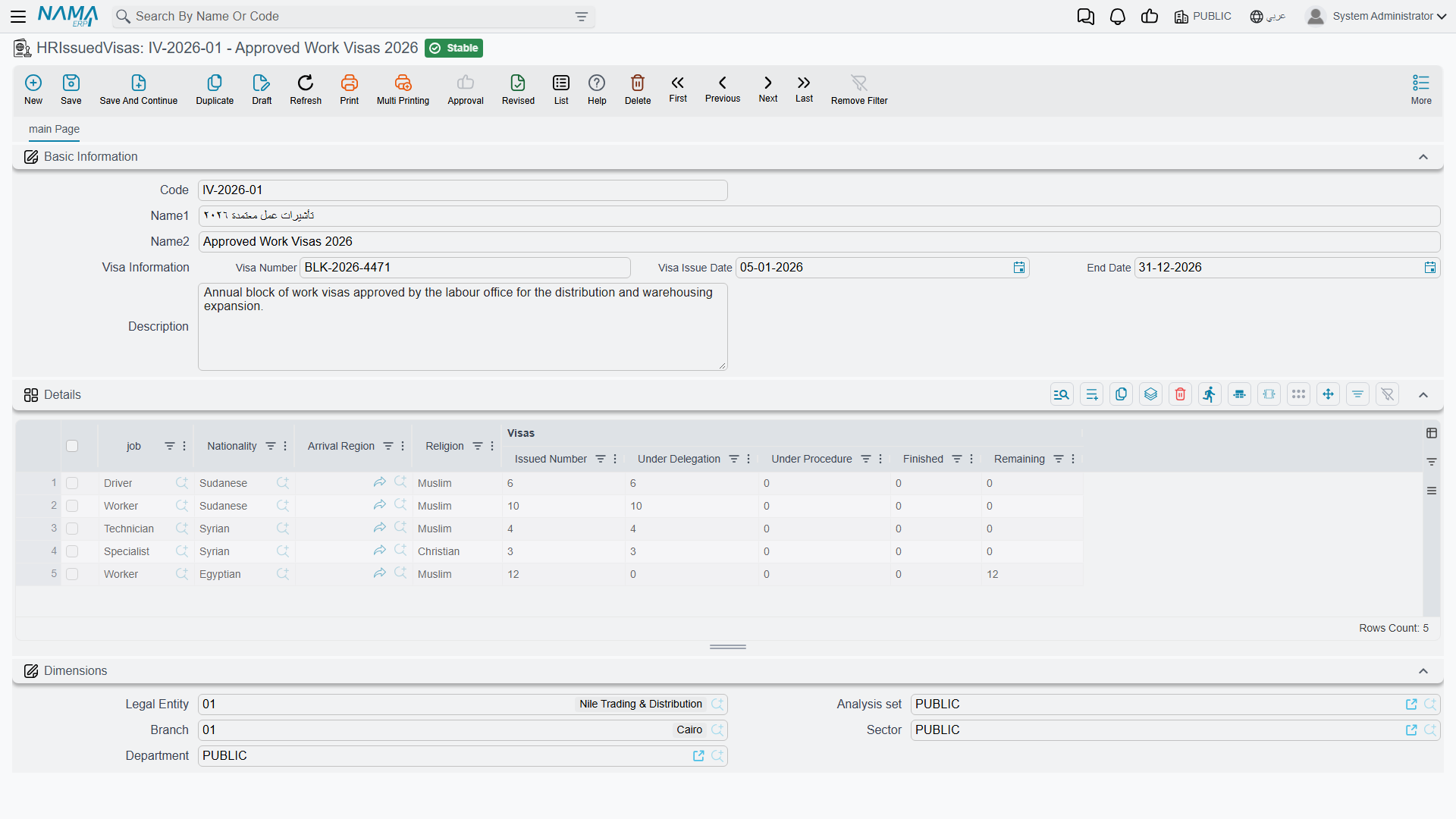1456x819 pixels.
Task: Click Save And Continue
Action: [x=139, y=89]
